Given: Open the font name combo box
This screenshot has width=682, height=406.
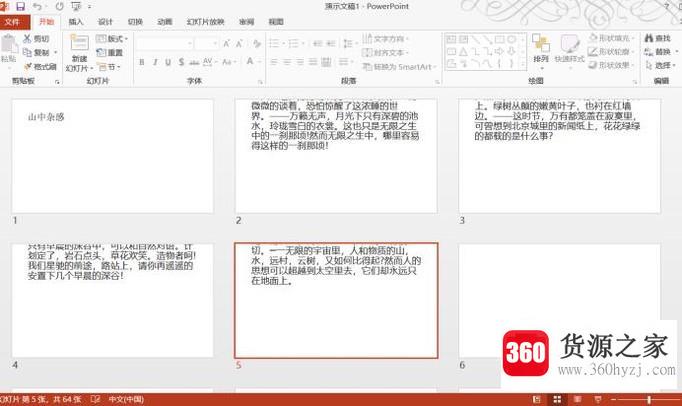Looking at the screenshot, I should (x=164, y=44).
